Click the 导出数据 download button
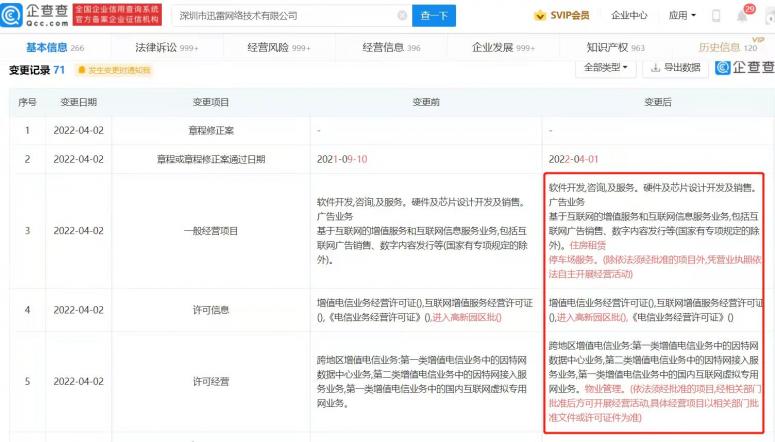The width and height of the screenshot is (775, 442). 676,68
